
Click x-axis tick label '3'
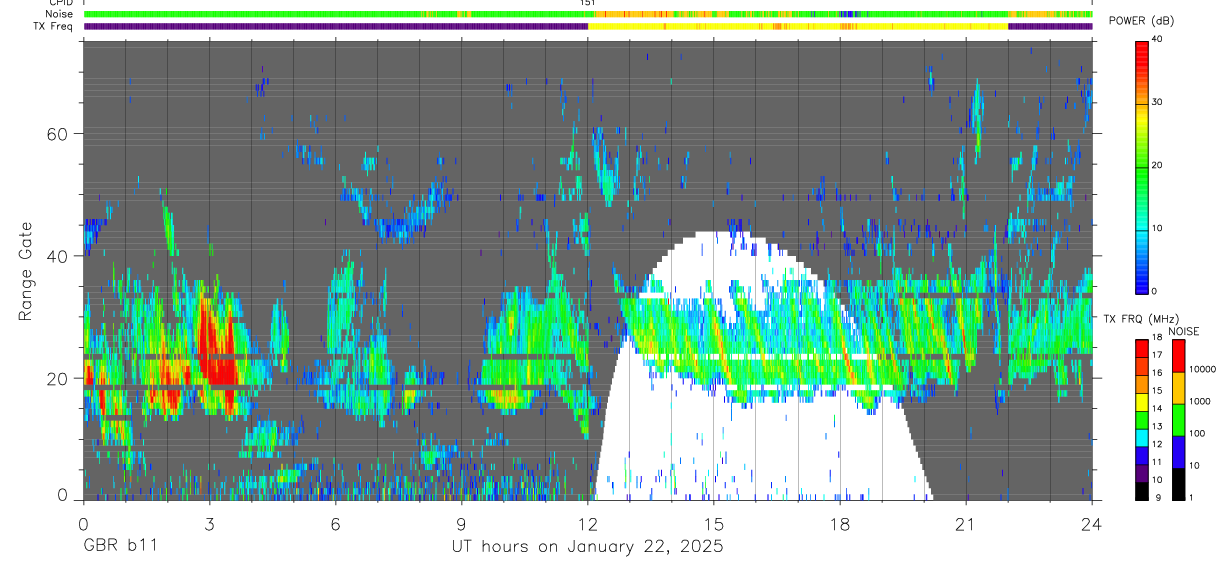(209, 523)
